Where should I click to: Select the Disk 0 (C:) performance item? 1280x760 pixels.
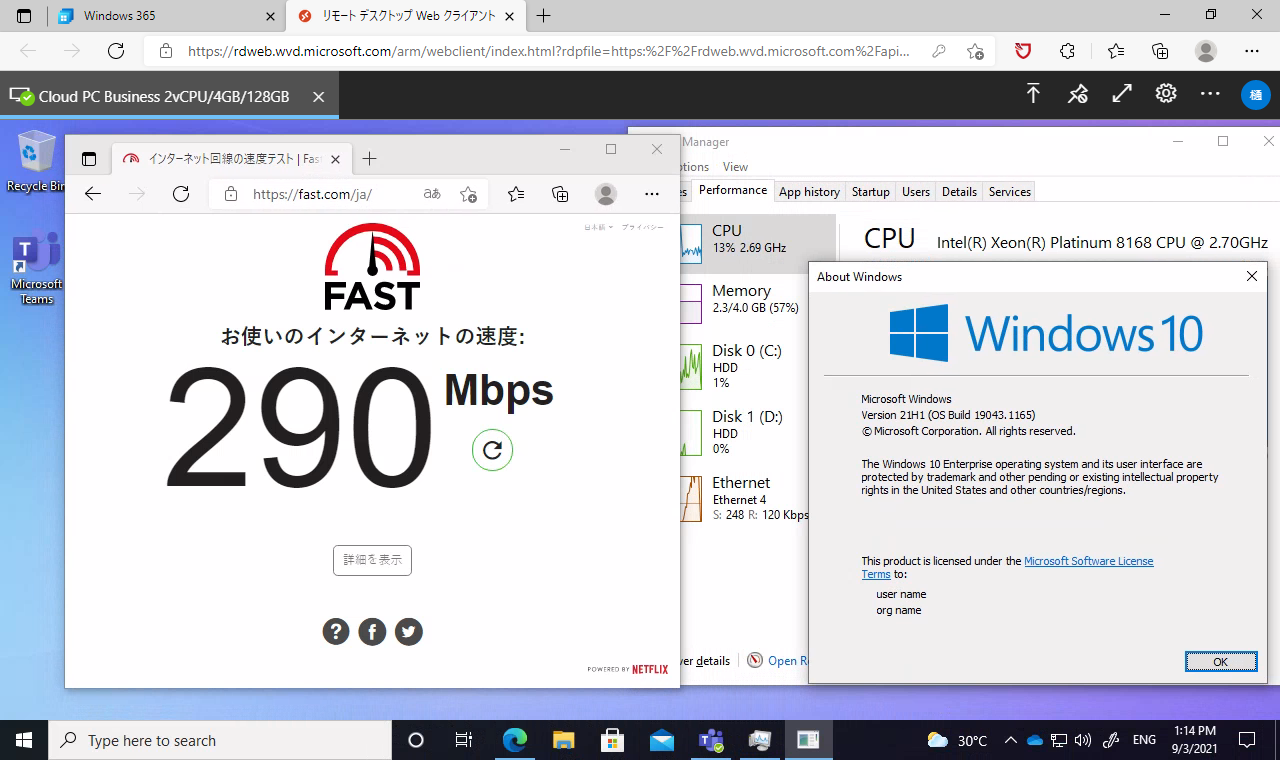(x=745, y=366)
